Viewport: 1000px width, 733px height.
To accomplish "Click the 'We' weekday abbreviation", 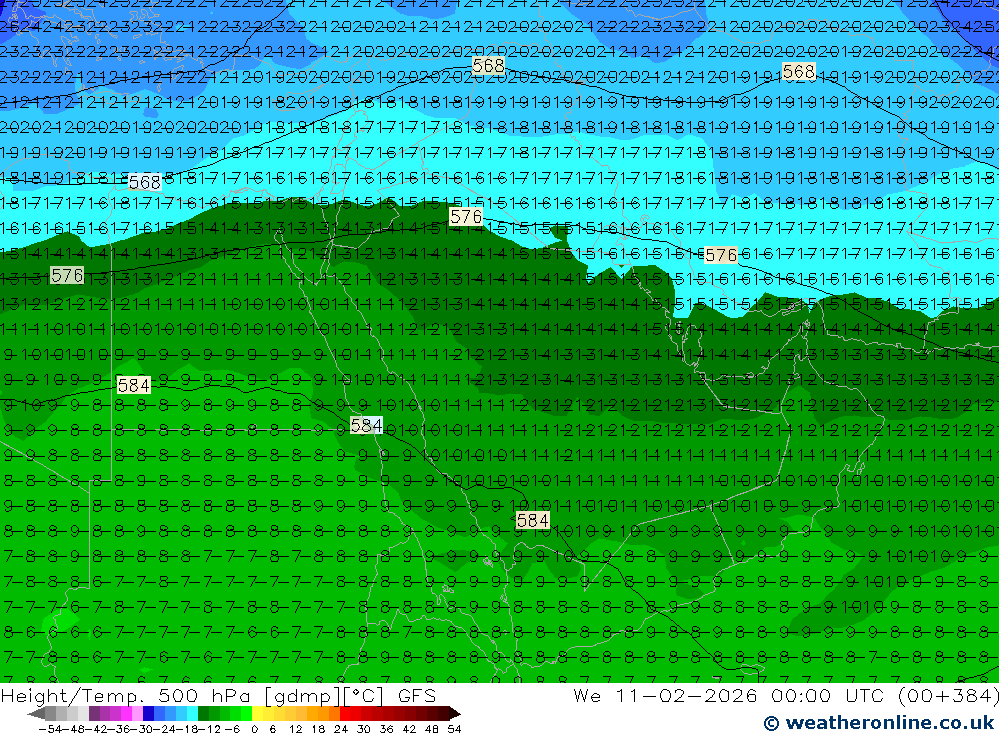I will point(587,695).
